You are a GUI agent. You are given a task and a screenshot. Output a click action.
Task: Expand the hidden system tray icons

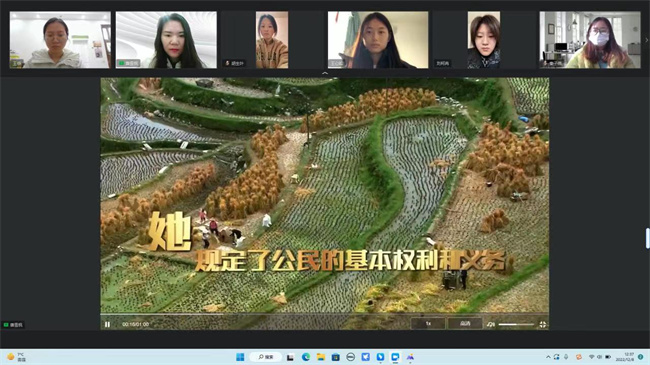tap(548, 357)
